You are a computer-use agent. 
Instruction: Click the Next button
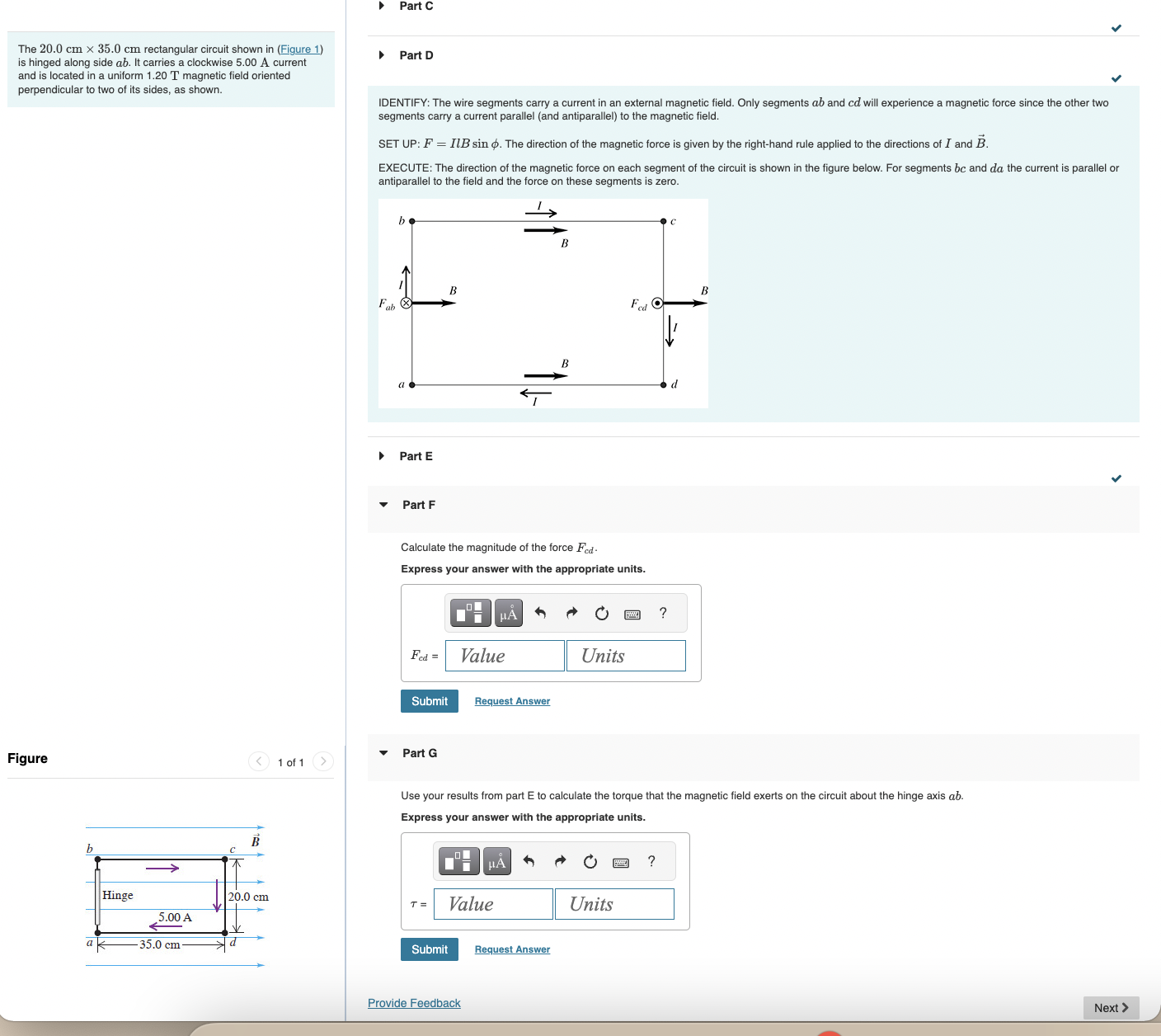(1110, 1007)
